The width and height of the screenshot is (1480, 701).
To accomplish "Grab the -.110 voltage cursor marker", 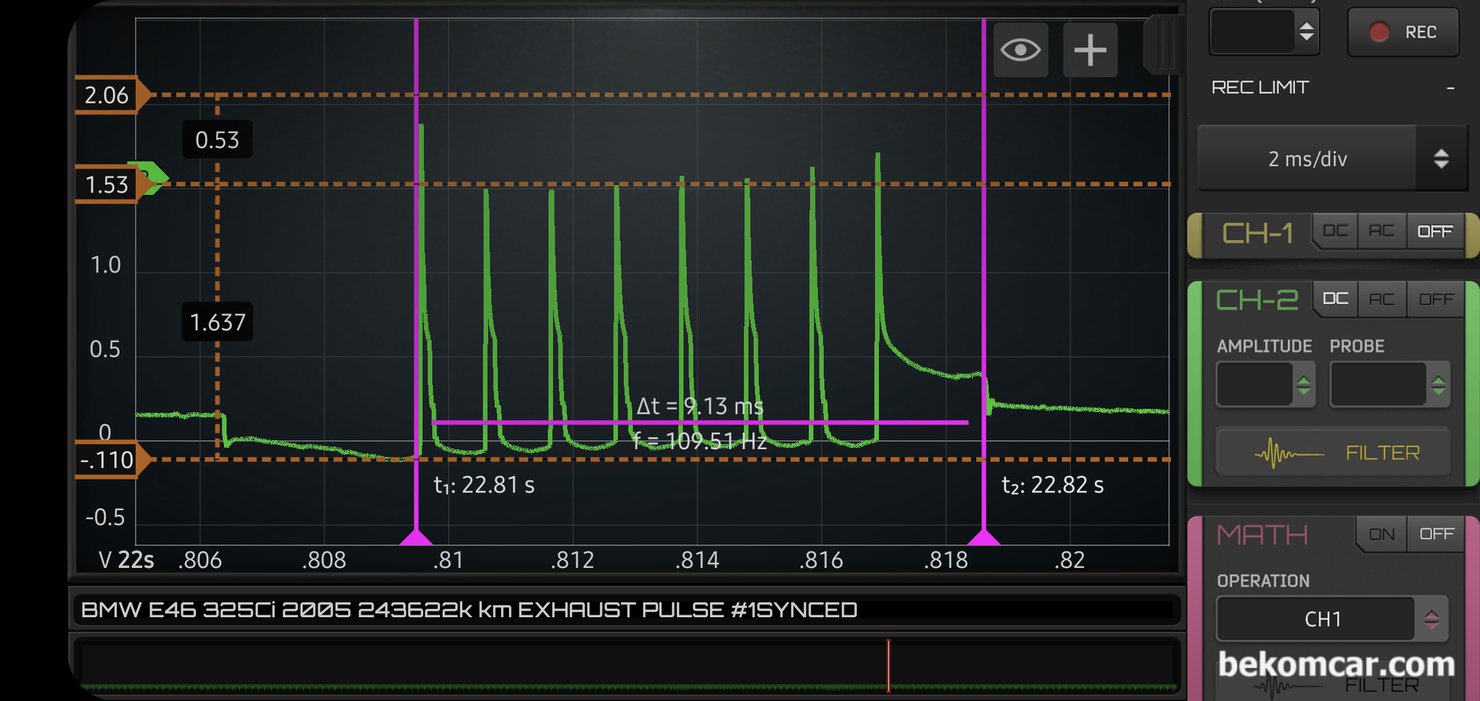I will (112, 460).
